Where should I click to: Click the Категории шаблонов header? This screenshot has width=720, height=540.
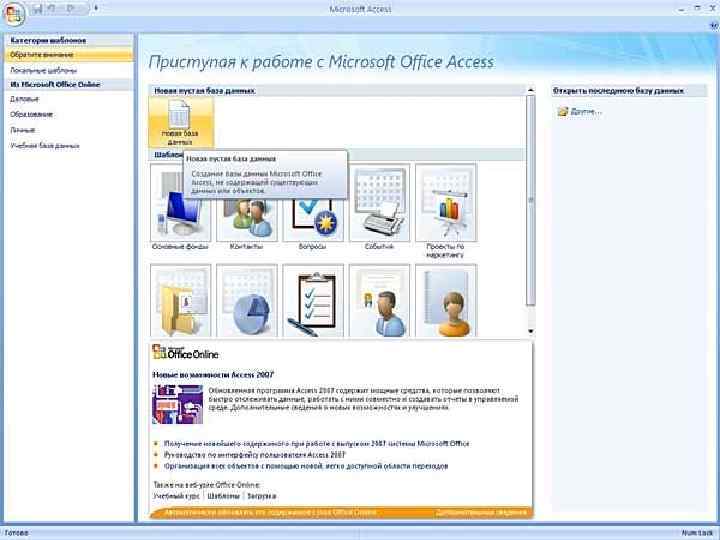(x=69, y=41)
